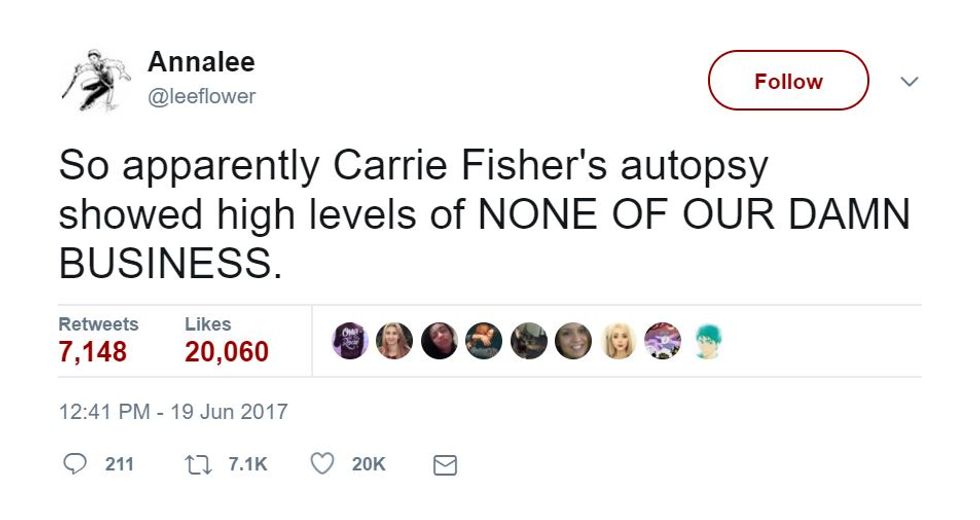Viewport: 980px width, 520px height.
Task: Like the tweet with the heart icon
Action: coord(321,464)
